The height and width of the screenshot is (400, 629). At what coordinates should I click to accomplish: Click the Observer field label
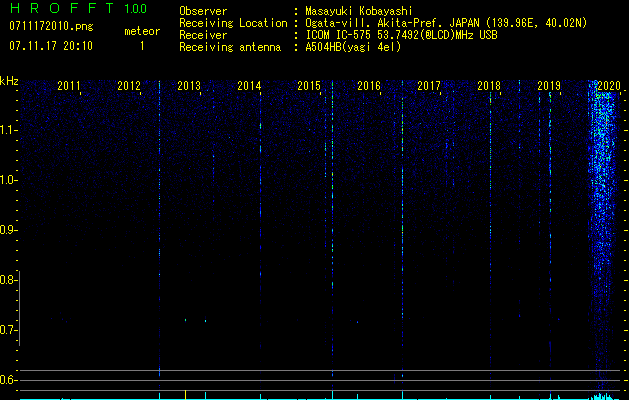pyautogui.click(x=203, y=11)
